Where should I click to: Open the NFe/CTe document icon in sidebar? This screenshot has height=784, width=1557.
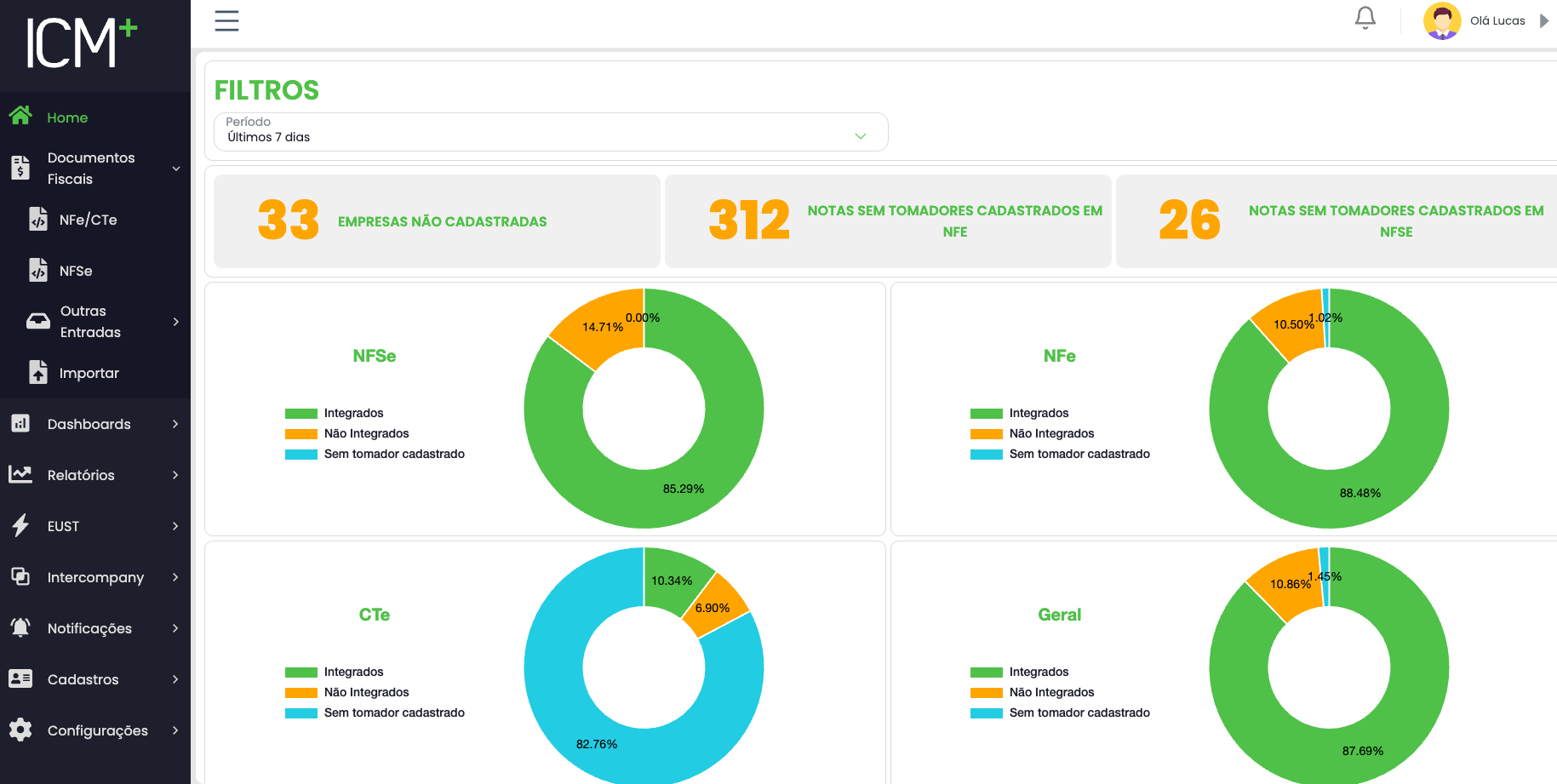point(37,219)
